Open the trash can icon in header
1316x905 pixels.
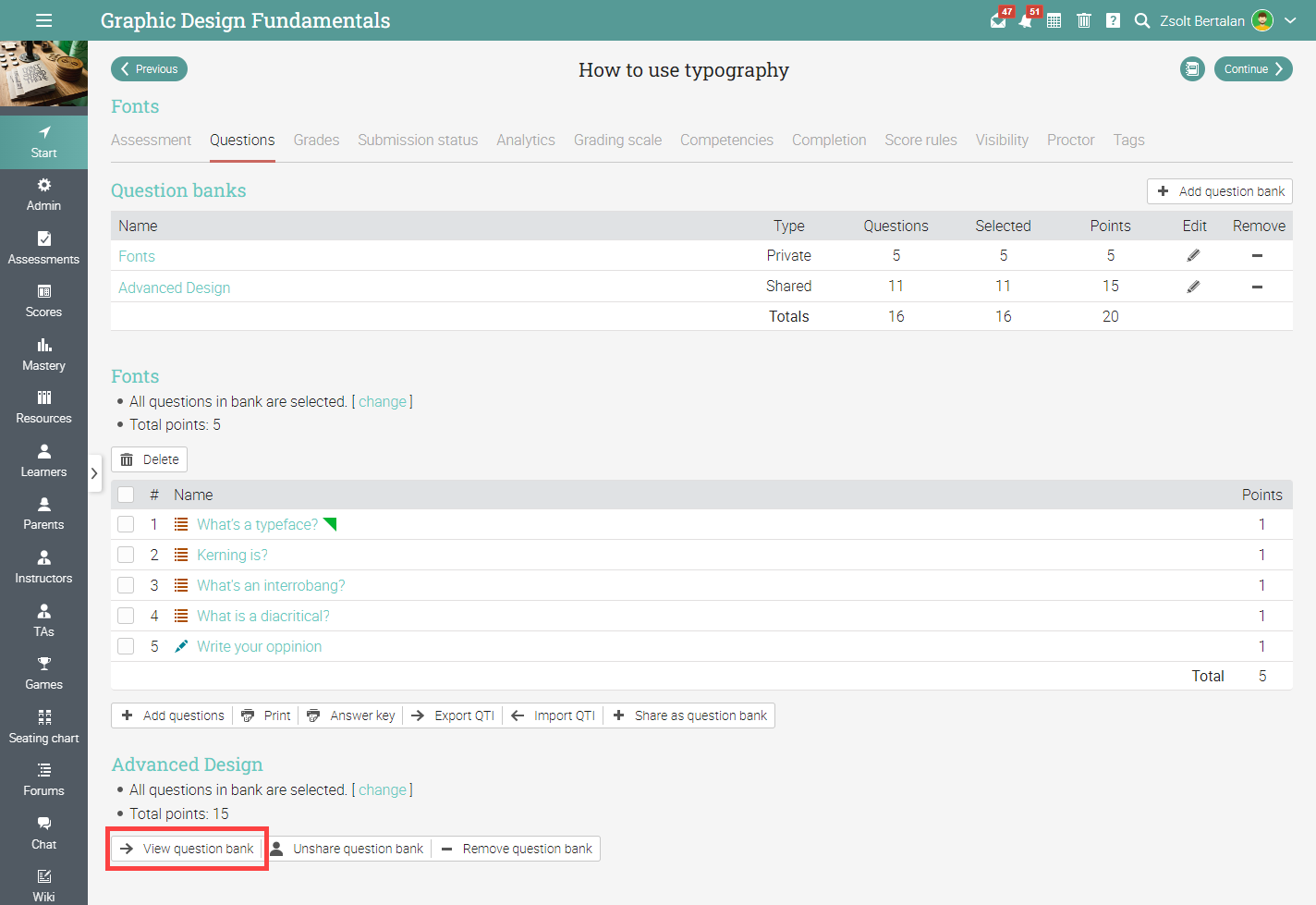coord(1084,20)
